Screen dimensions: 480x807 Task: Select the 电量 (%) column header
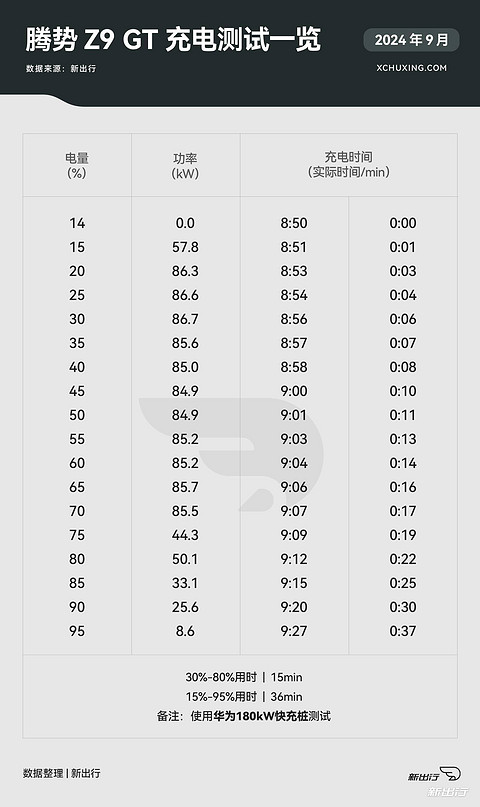[x=77, y=165]
